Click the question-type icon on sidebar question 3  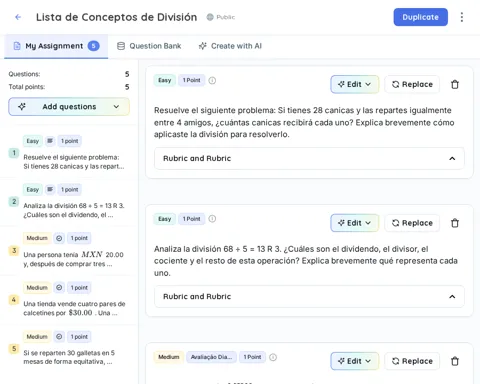59,238
